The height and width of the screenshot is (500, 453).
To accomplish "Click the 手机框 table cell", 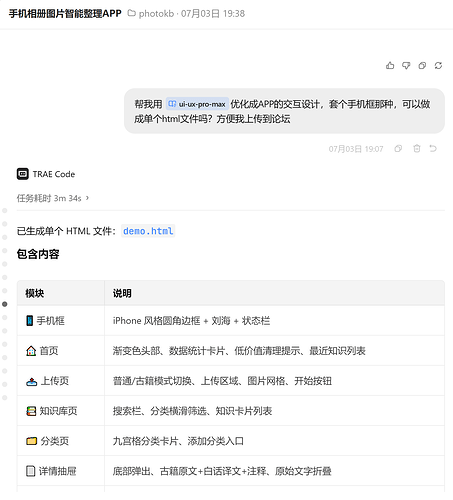I will click(61, 321).
